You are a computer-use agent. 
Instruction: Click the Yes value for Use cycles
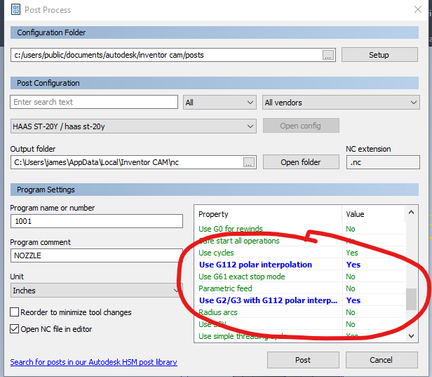(352, 253)
